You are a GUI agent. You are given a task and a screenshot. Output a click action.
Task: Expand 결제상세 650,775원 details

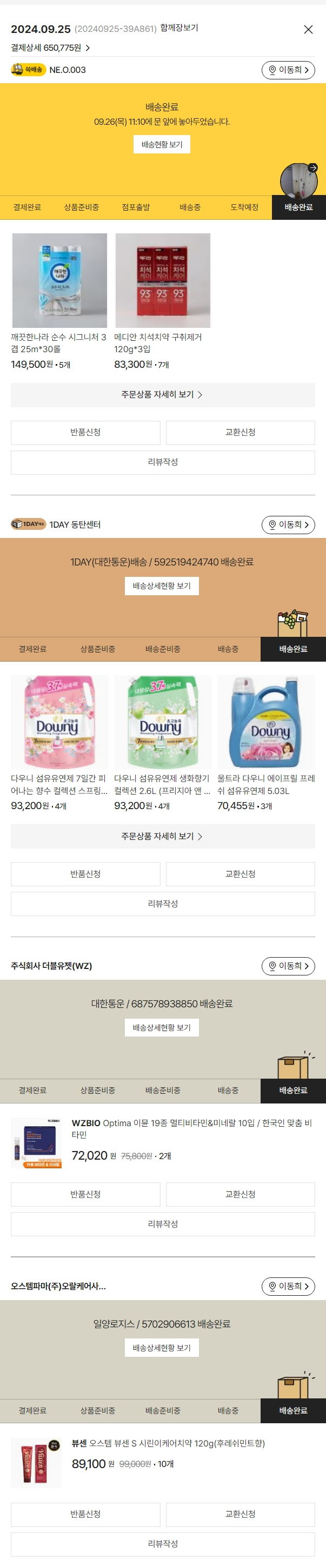click(x=51, y=48)
